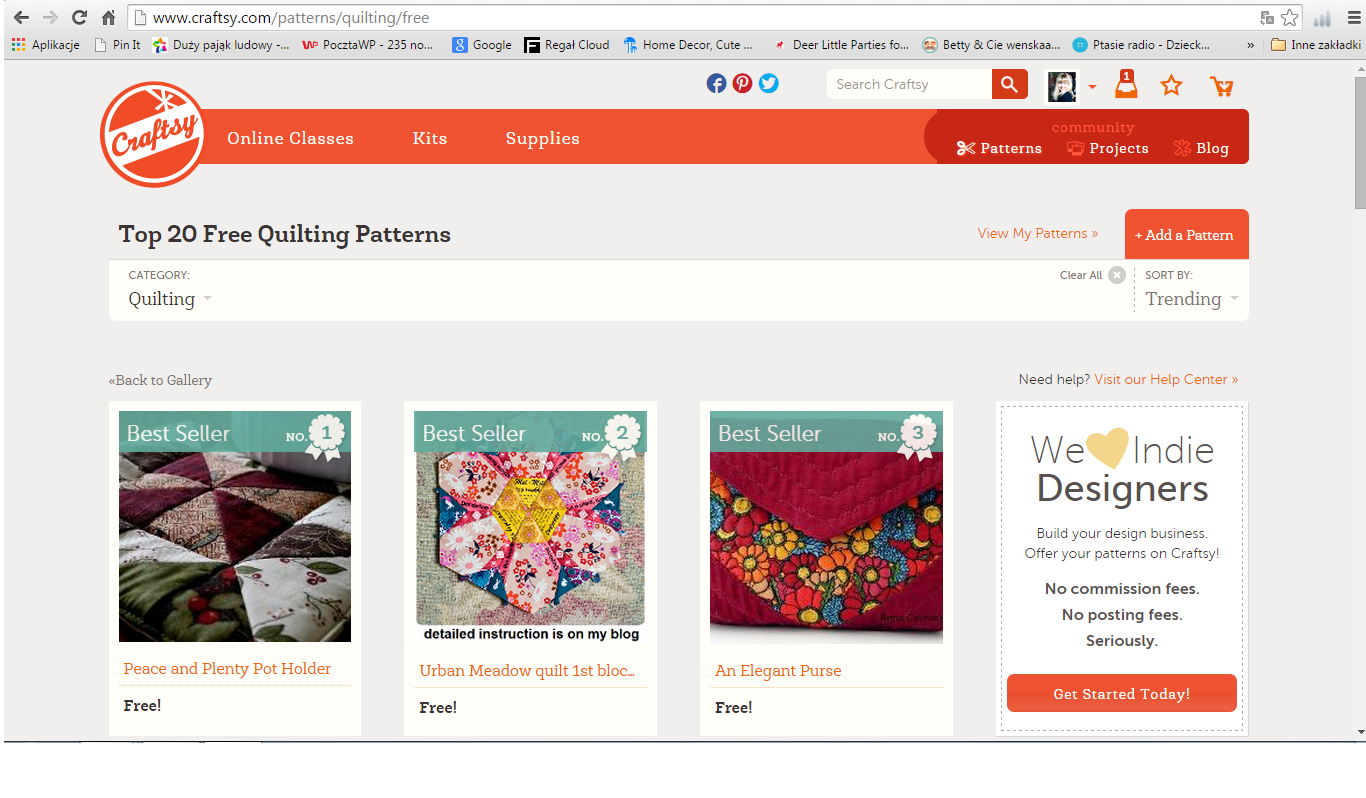The height and width of the screenshot is (798, 1366).
Task: Bookmark page with Chrome star icon
Action: tap(1290, 18)
